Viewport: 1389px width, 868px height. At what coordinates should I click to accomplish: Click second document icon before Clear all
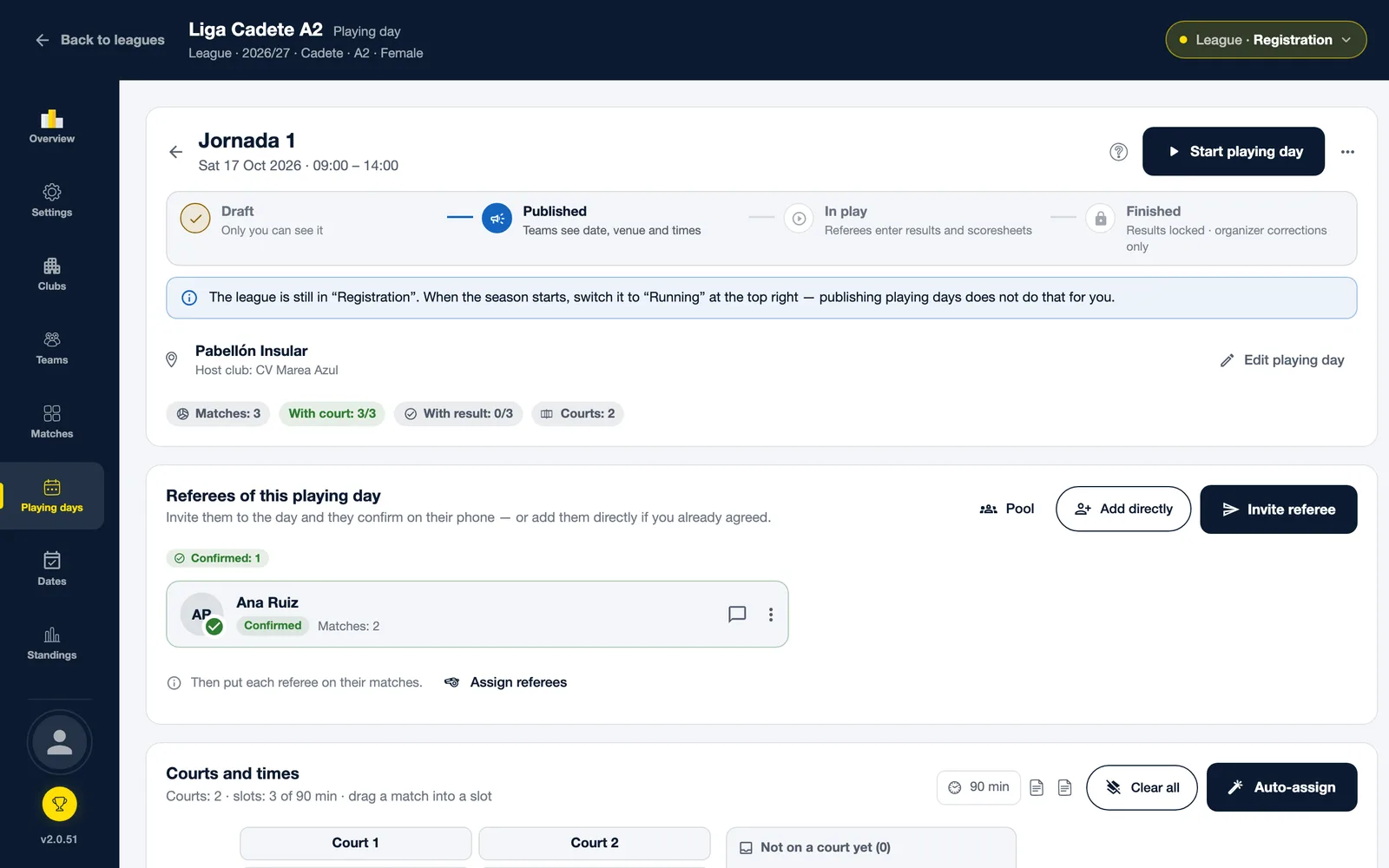pos(1064,787)
